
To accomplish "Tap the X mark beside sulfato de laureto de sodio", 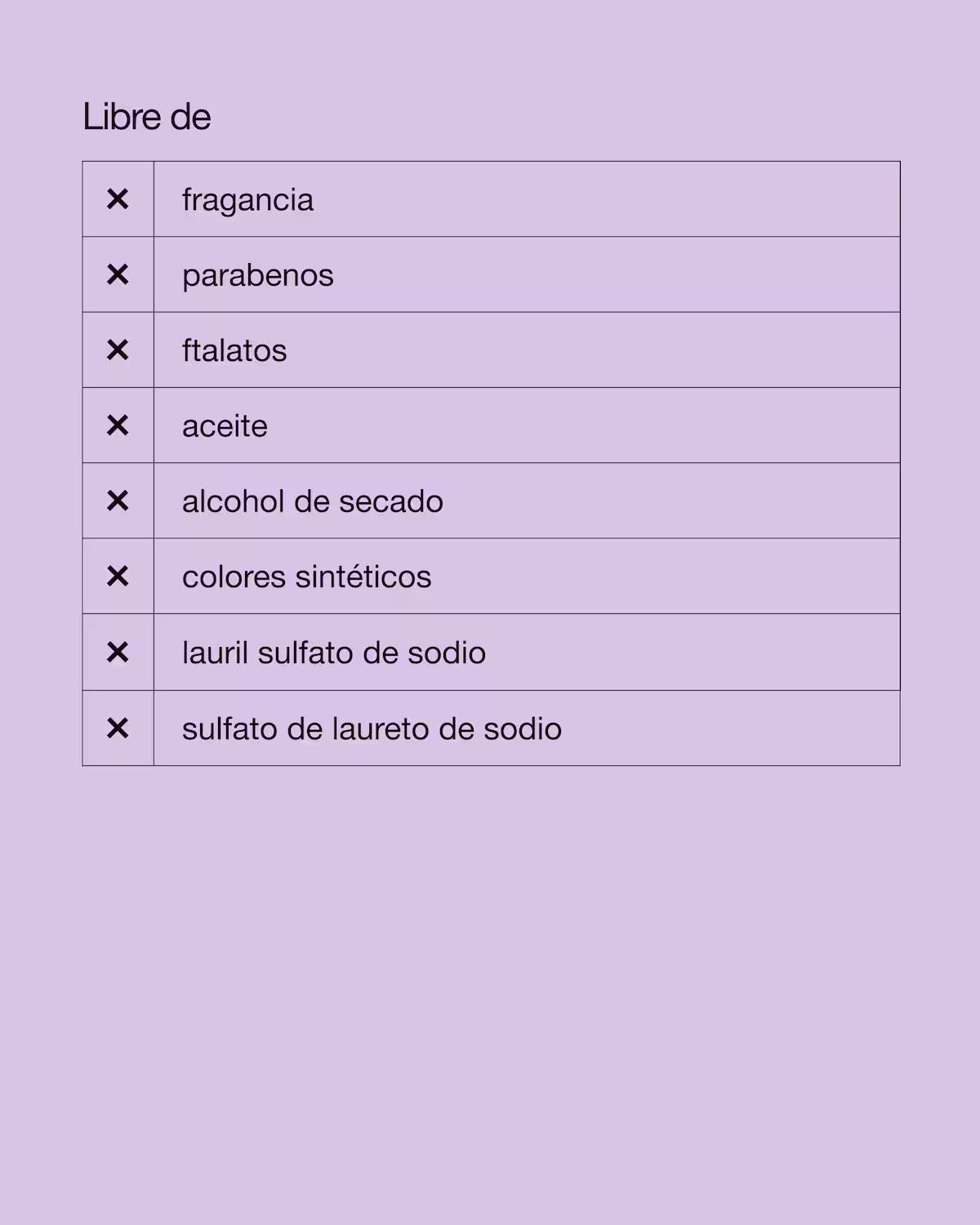I will click(x=118, y=728).
